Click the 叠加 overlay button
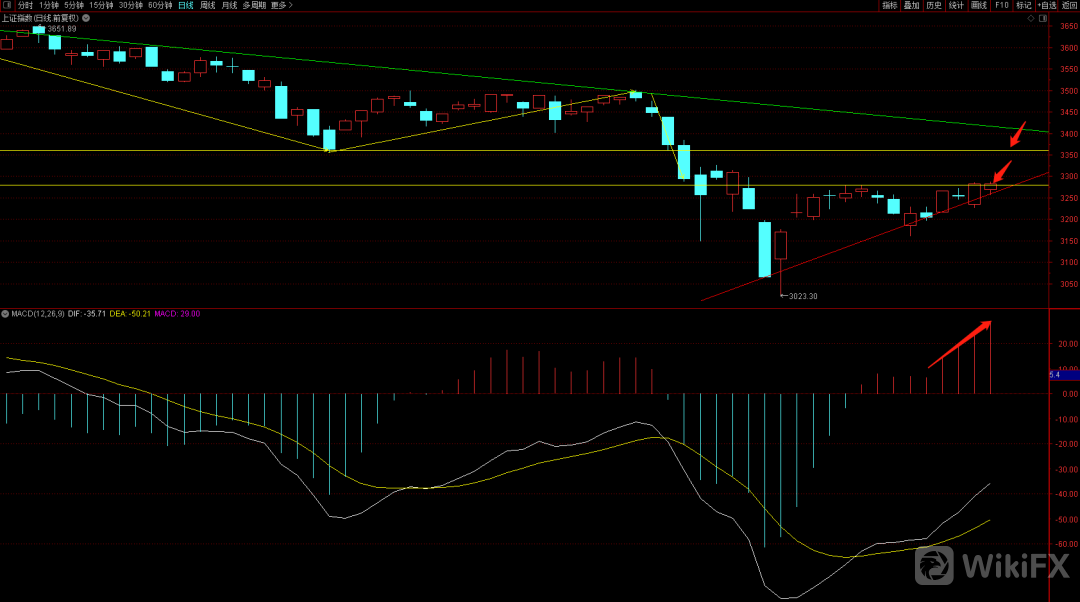Viewport: 1080px width, 602px height. (911, 5)
